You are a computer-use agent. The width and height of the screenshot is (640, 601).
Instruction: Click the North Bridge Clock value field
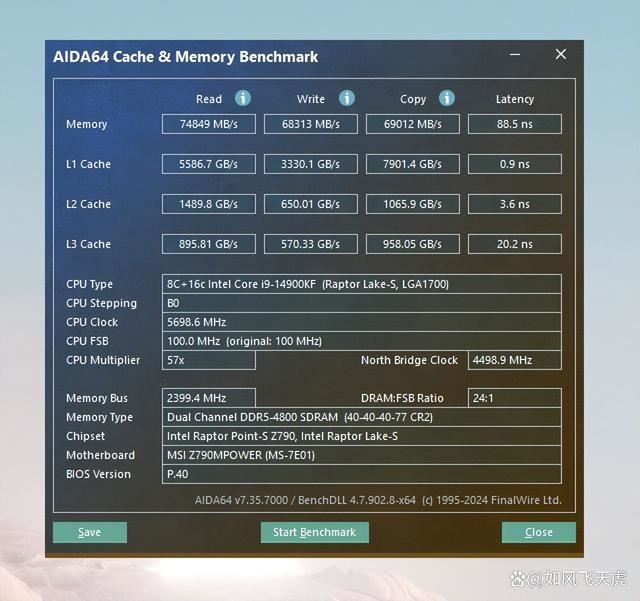click(514, 360)
